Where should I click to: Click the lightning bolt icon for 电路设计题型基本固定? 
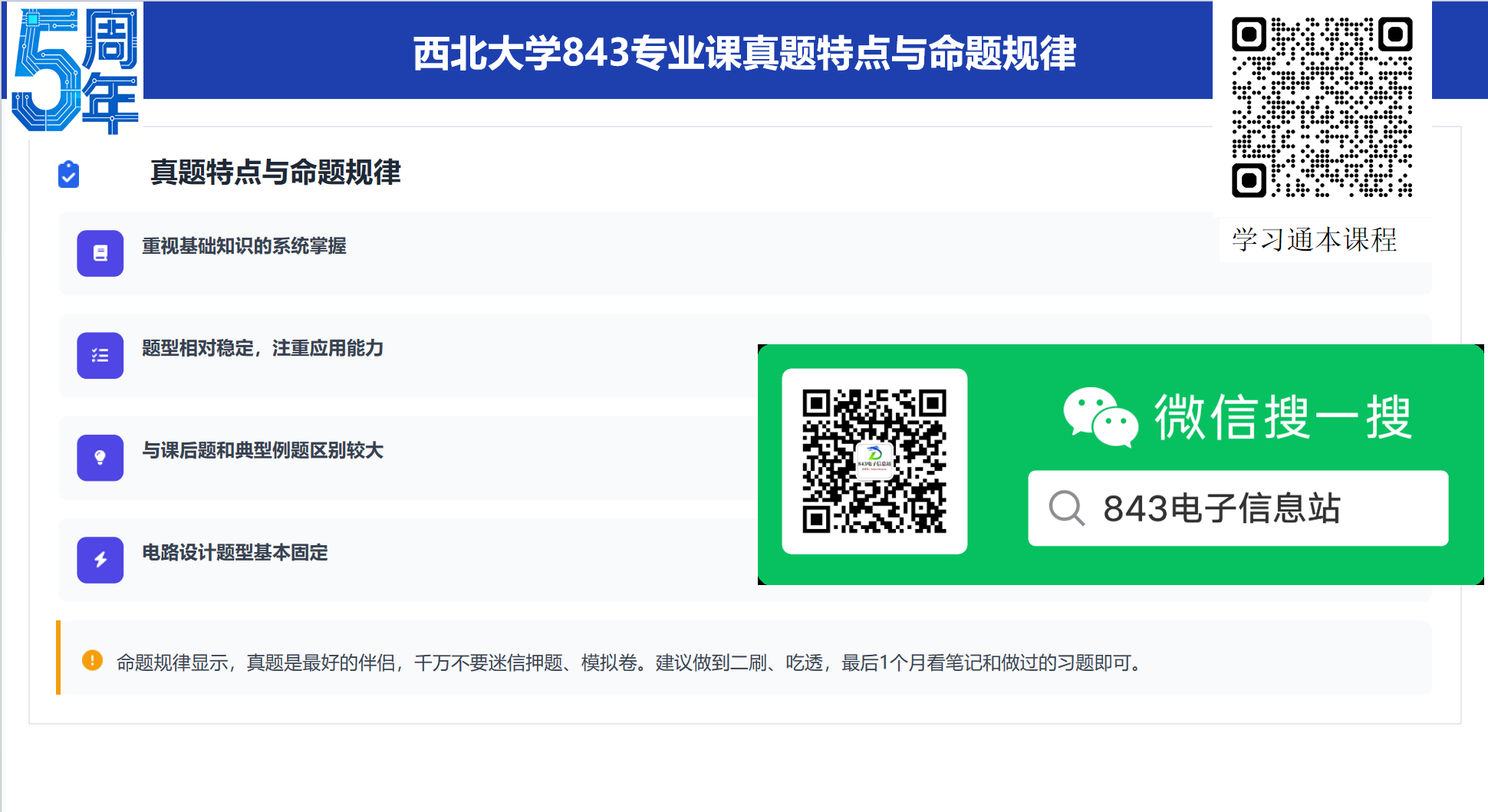pos(100,560)
